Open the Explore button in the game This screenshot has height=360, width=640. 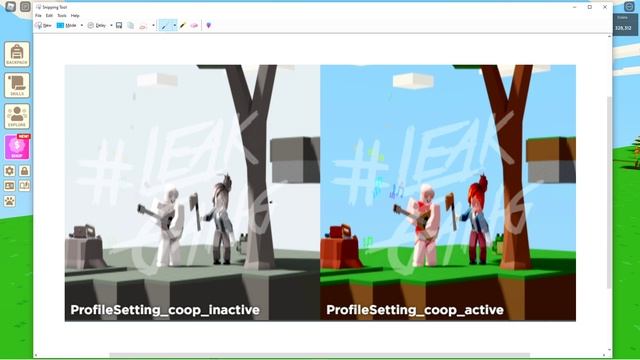coord(17,116)
